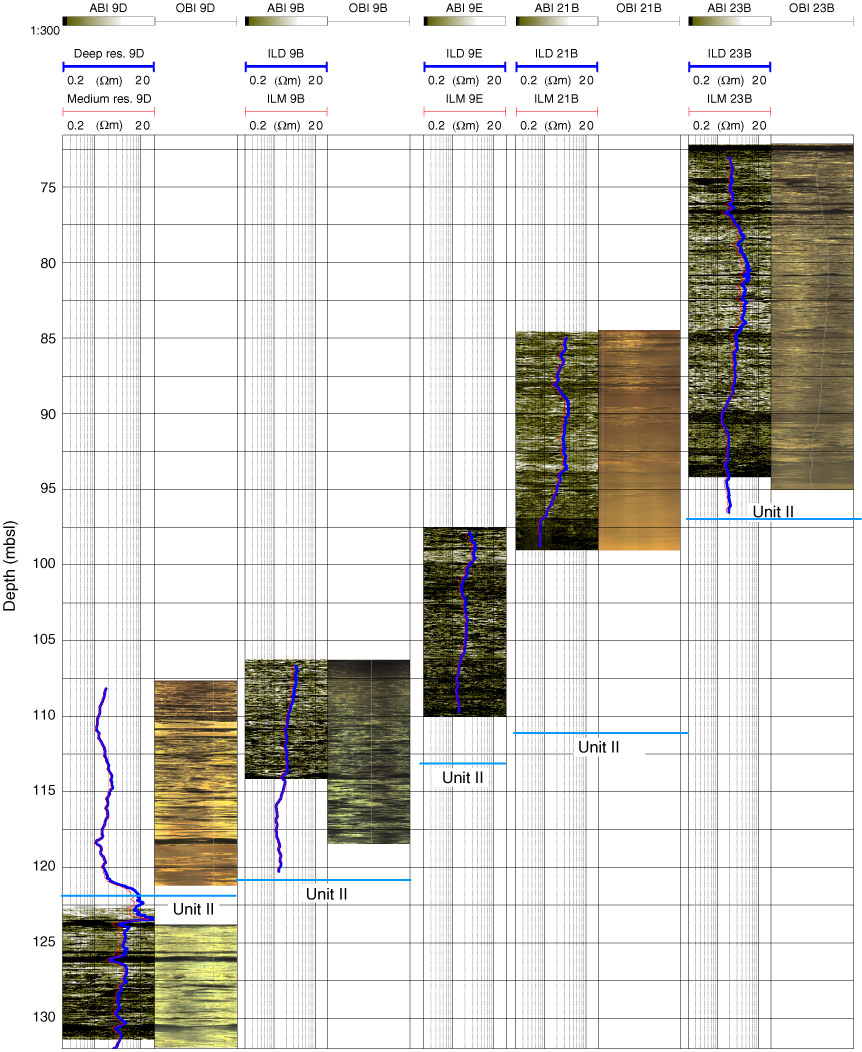The height and width of the screenshot is (1052, 862).
Task: Click the Unit II label in hole 9D
Action: 193,909
